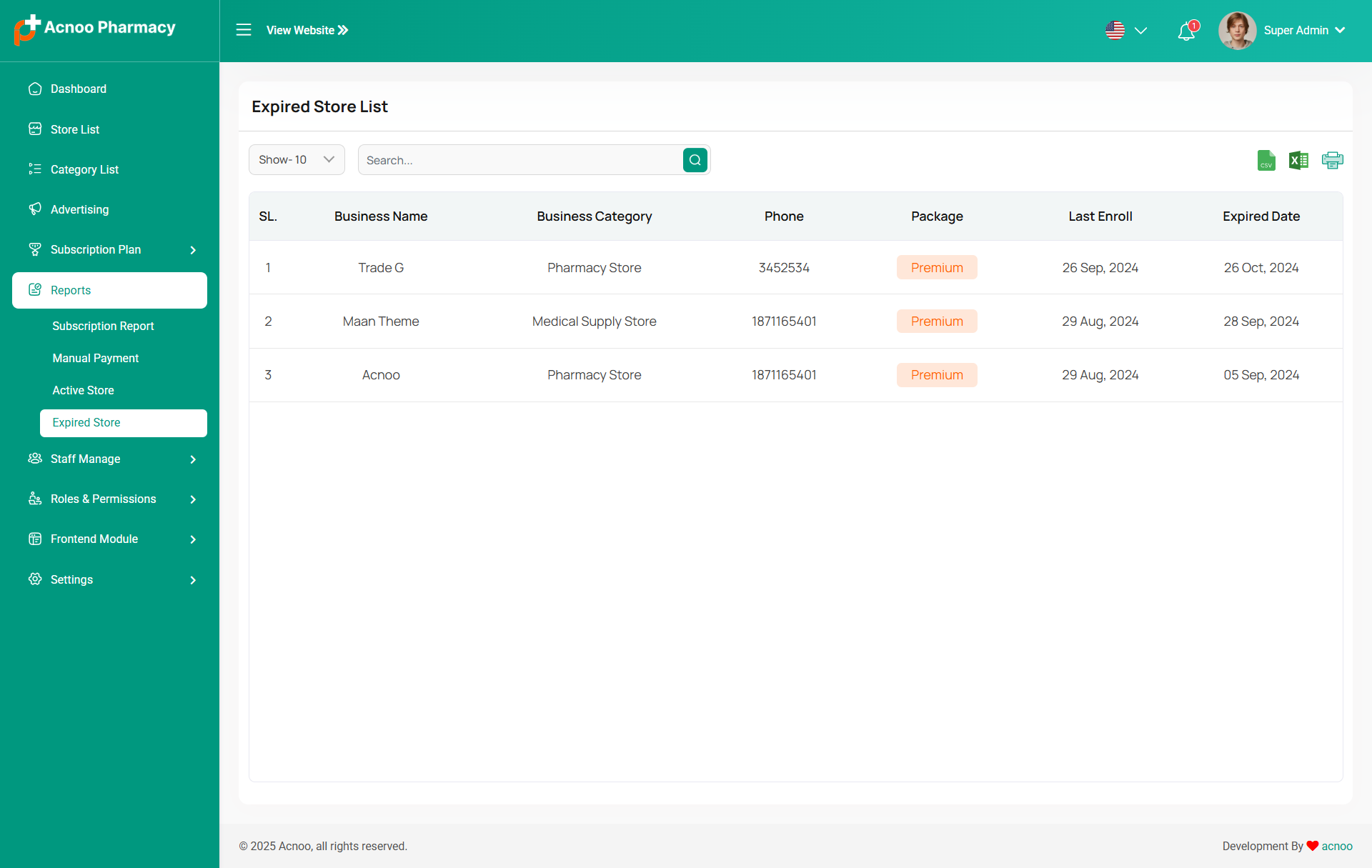Click the print icon
This screenshot has height=868, width=1372.
1332,160
